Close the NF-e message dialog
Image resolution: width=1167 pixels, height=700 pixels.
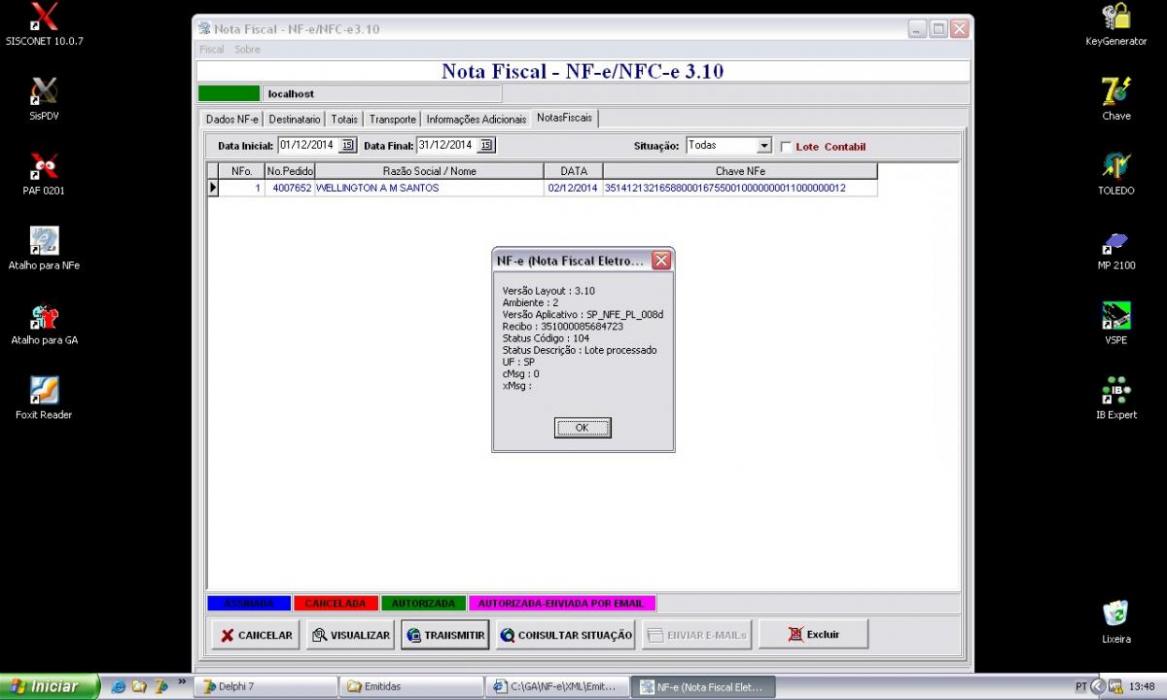(x=661, y=260)
